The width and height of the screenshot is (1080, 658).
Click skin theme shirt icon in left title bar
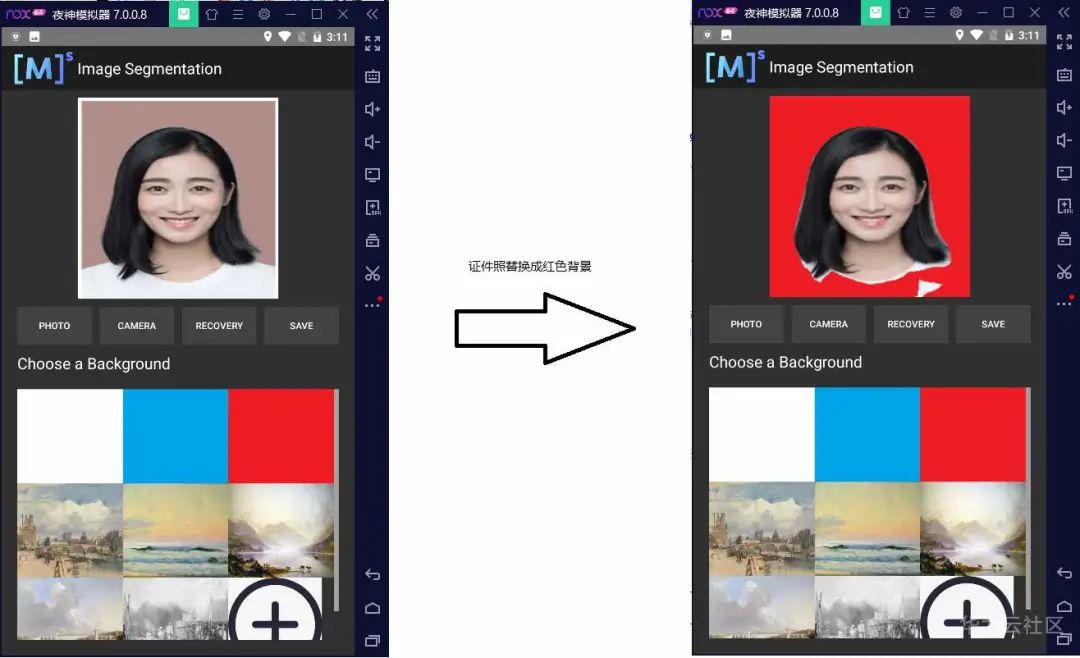coord(211,14)
